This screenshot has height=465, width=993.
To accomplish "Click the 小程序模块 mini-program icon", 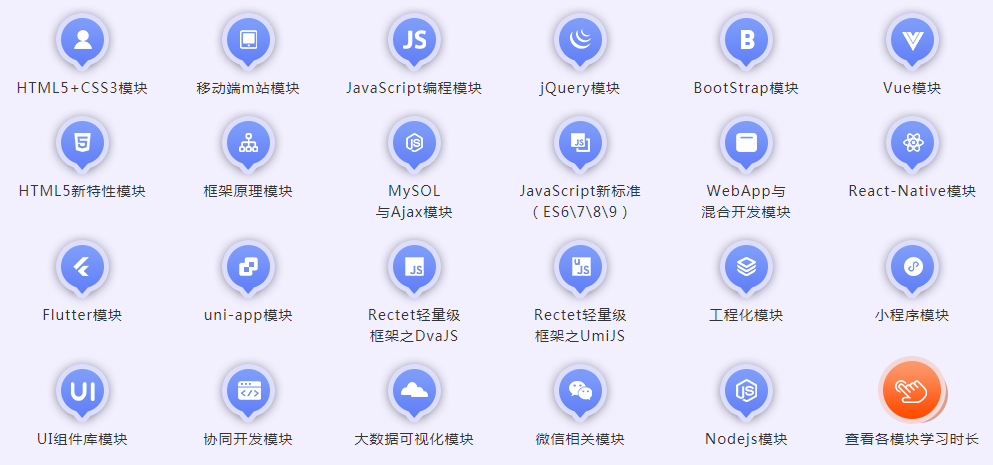I will (x=912, y=268).
